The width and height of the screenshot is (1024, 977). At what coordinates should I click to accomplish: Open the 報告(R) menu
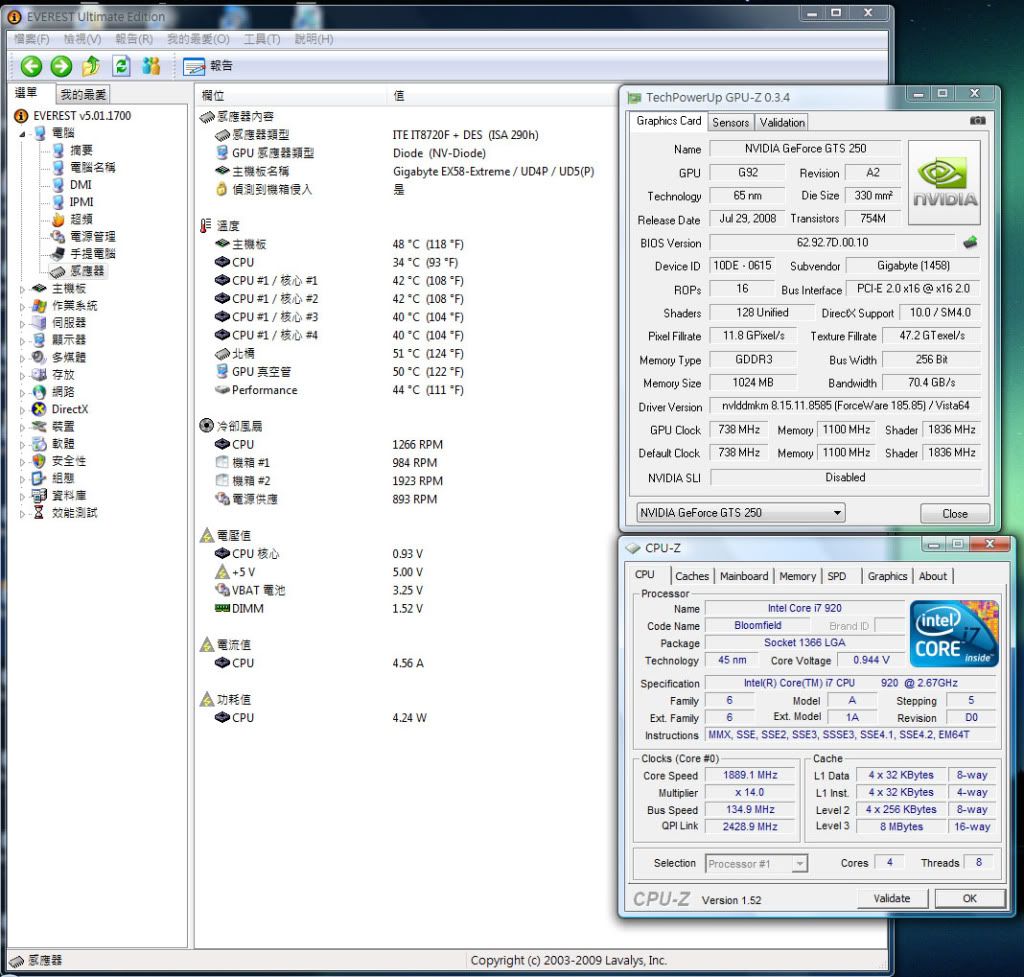point(134,39)
